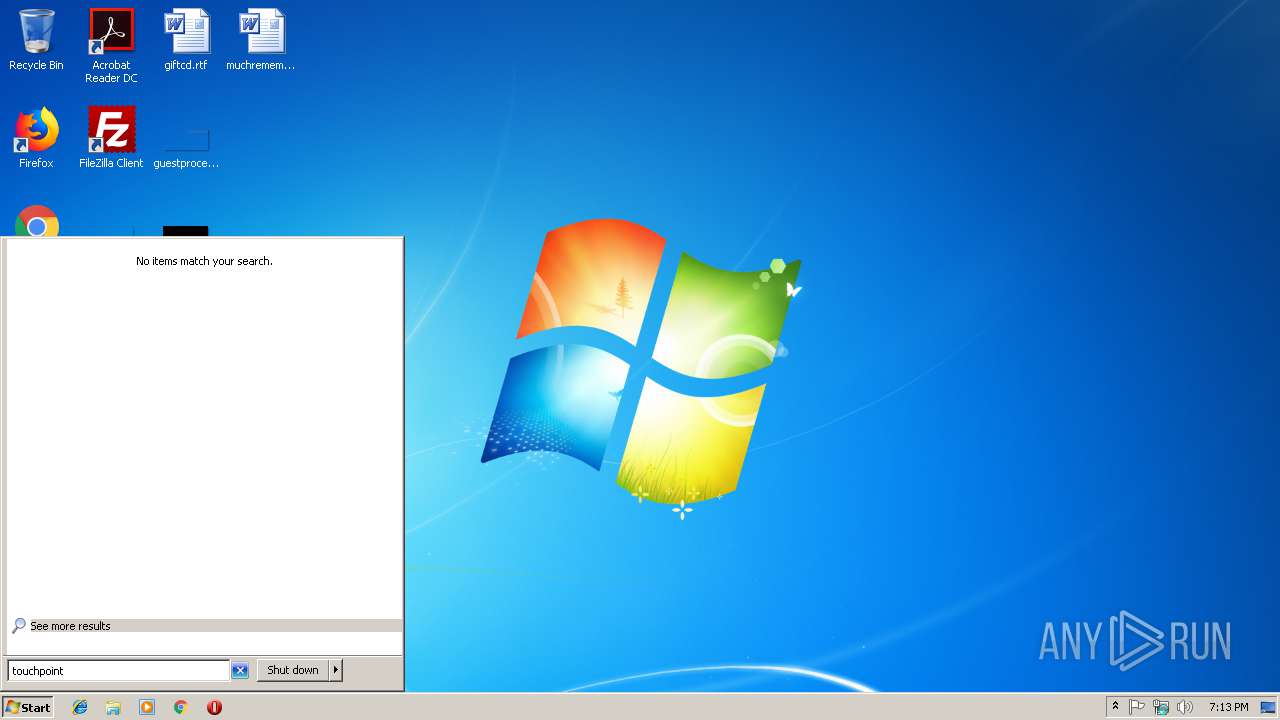The image size is (1280, 720).
Task: Launch Acrobat Reader DC shortcut
Action: (111, 46)
